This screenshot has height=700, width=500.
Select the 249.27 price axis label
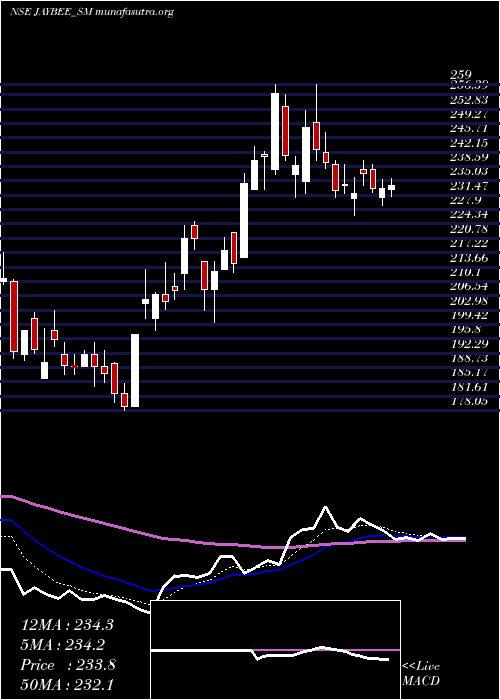click(x=469, y=114)
